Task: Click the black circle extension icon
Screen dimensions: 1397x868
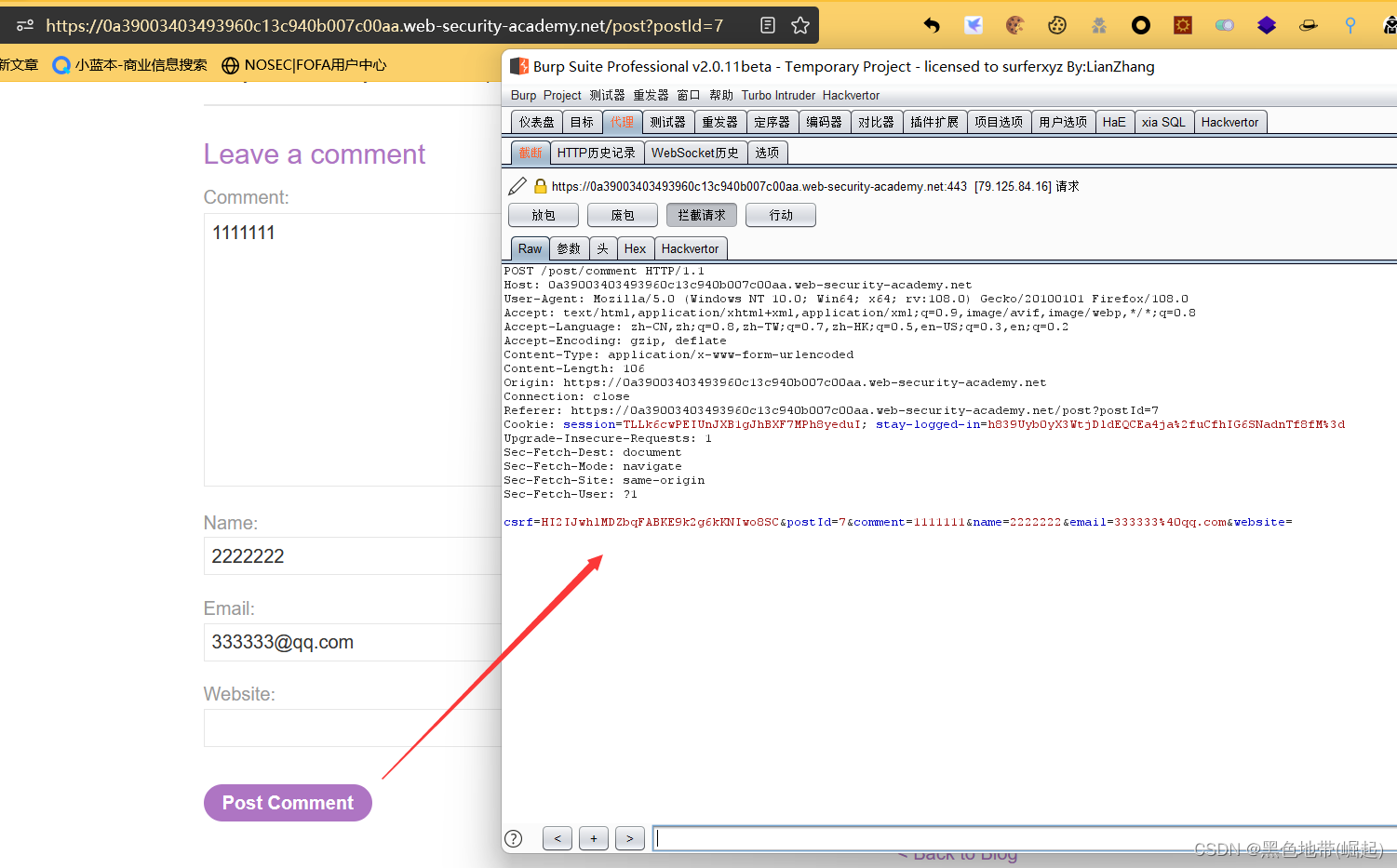Action: pyautogui.click(x=1141, y=25)
